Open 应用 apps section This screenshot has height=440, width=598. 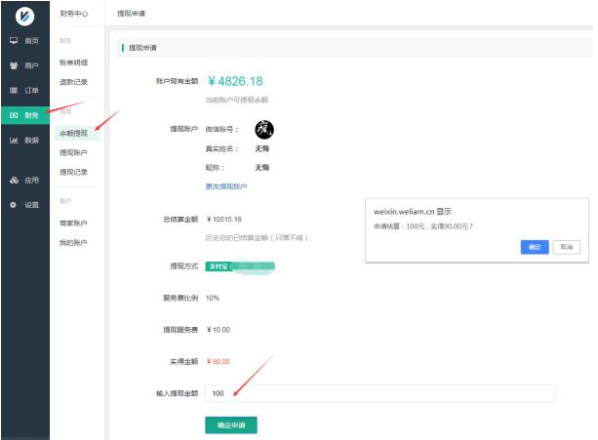click(x=25, y=180)
